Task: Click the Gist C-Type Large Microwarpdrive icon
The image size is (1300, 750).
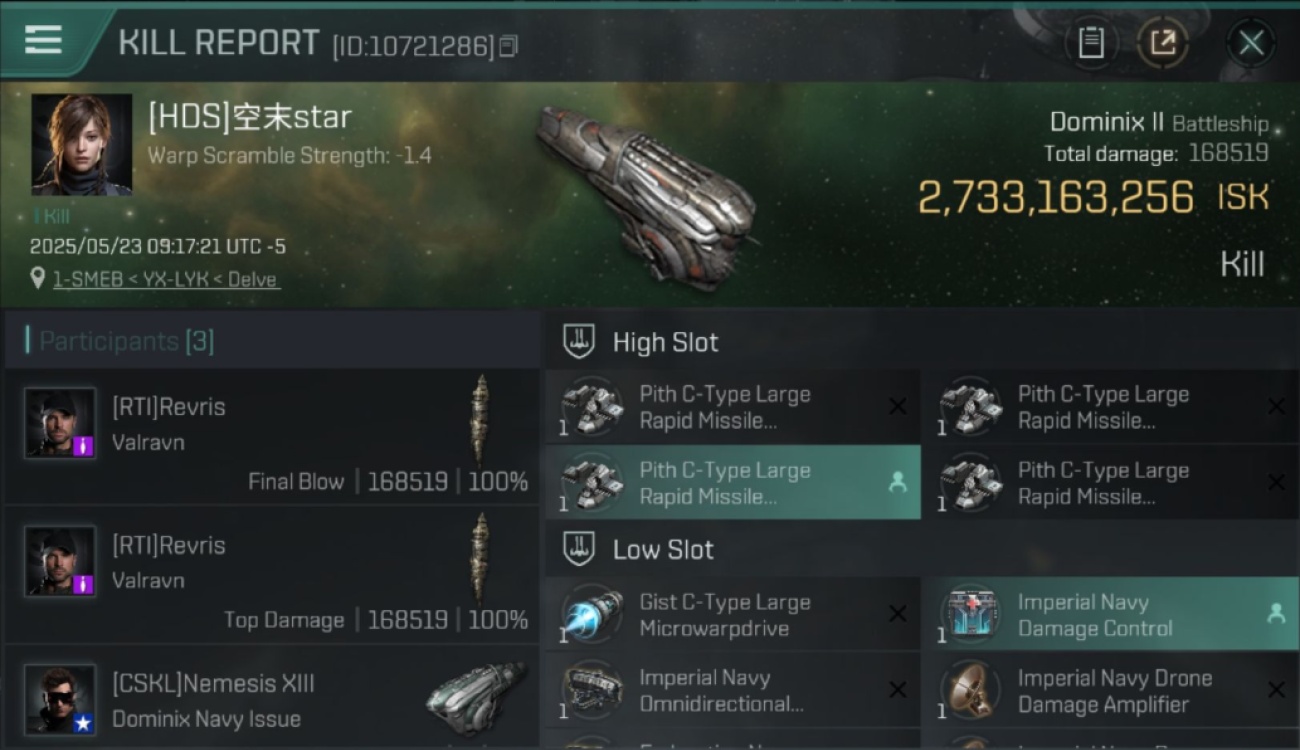Action: pos(592,615)
